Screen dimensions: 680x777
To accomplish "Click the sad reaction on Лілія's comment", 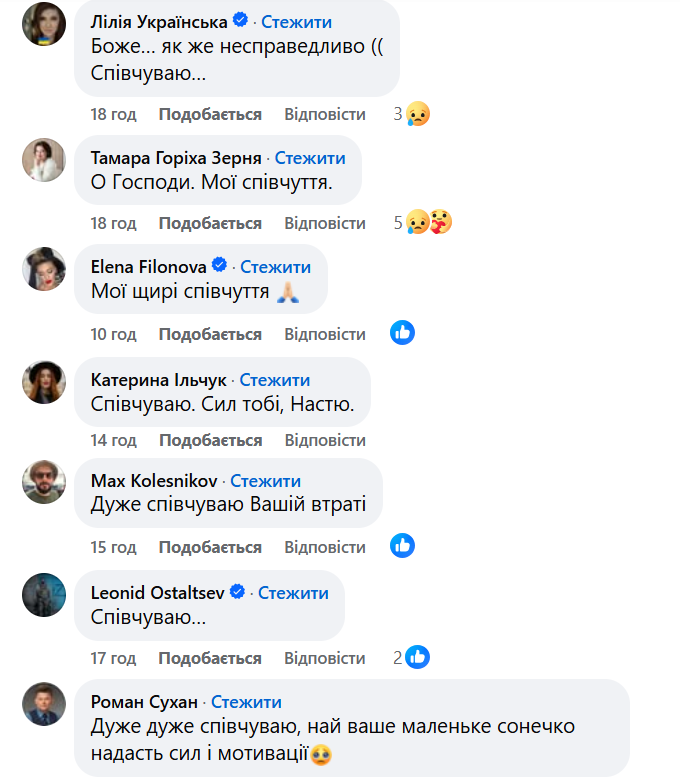I will point(418,115).
